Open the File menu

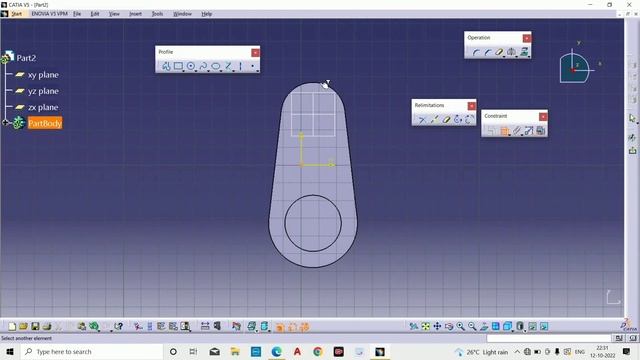click(x=77, y=14)
